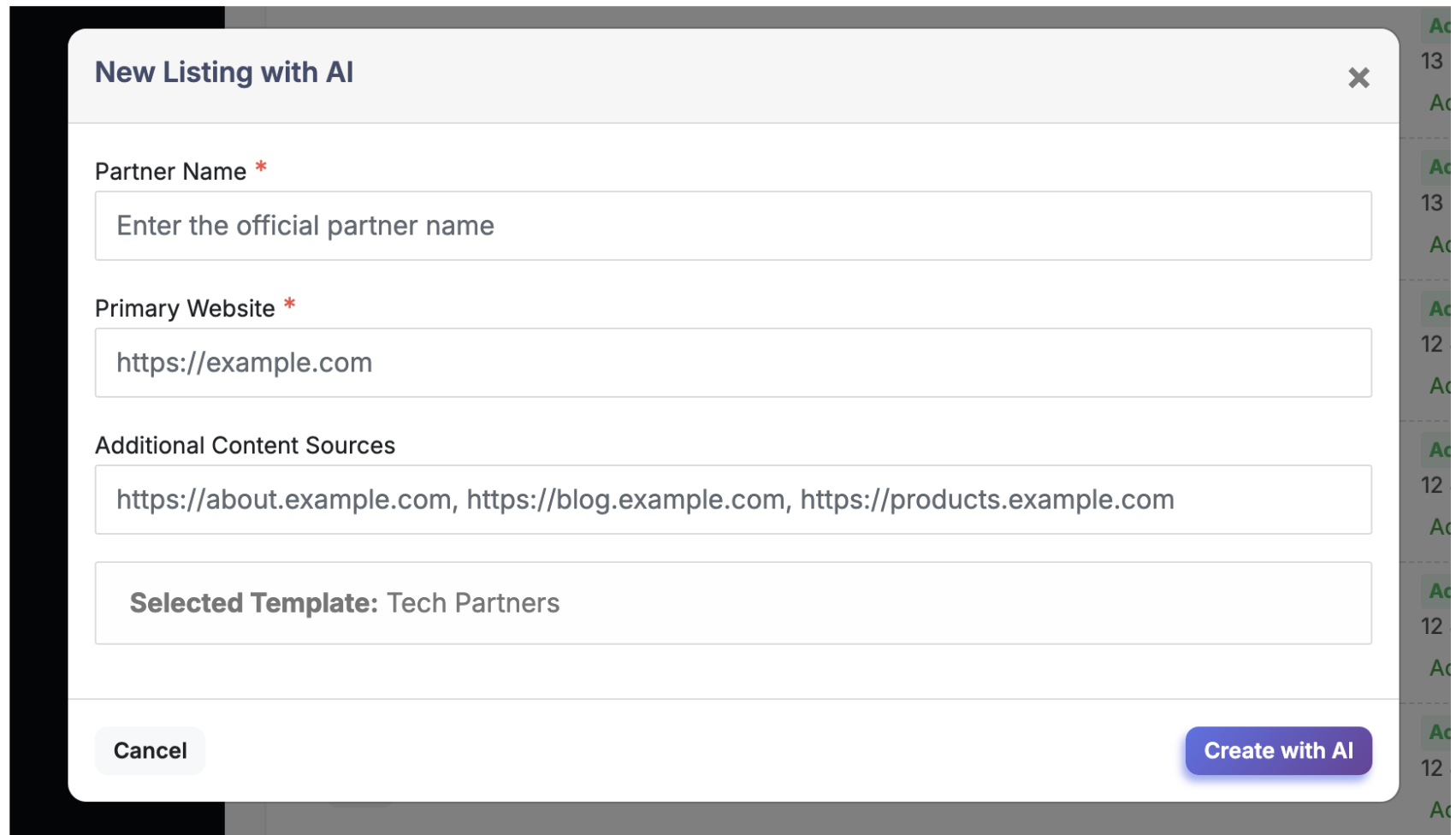The width and height of the screenshot is (1456, 835).
Task: Click the red asterisk beside Primary Website
Action: (291, 305)
